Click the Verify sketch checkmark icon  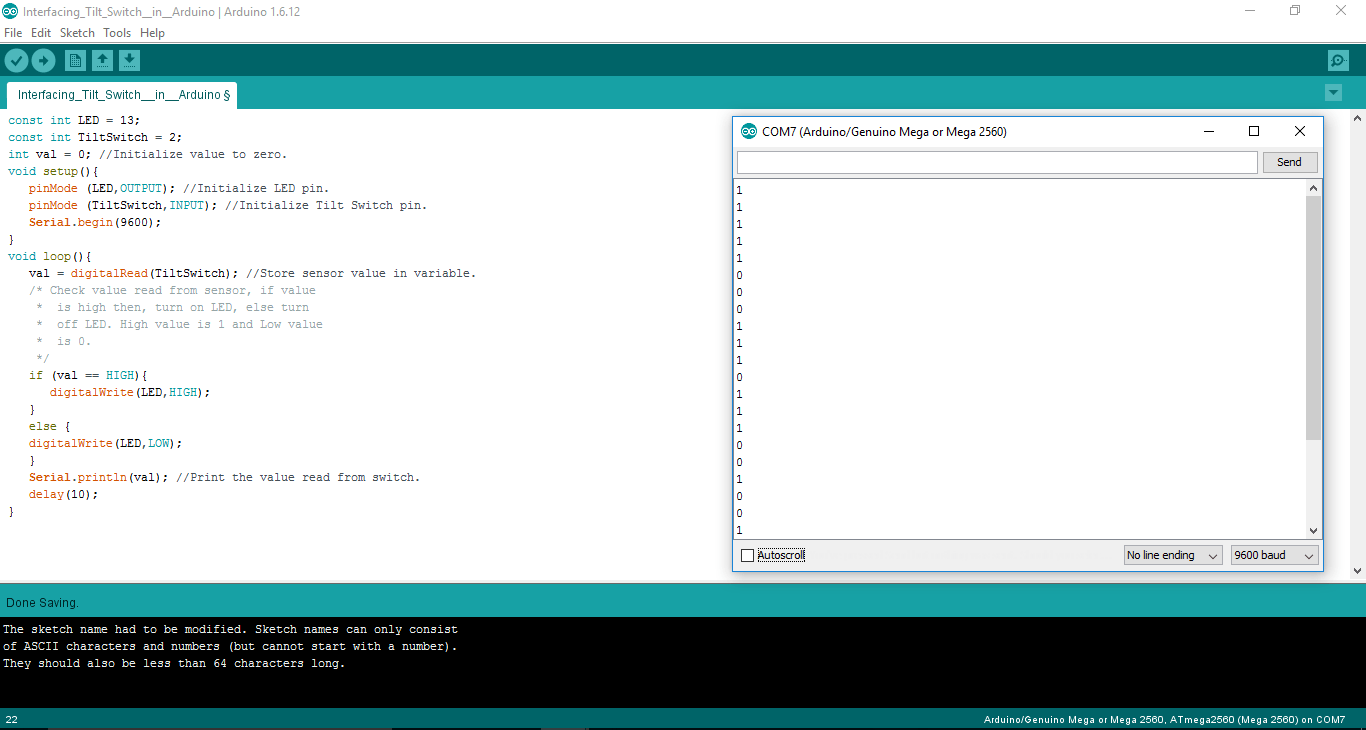click(16, 60)
